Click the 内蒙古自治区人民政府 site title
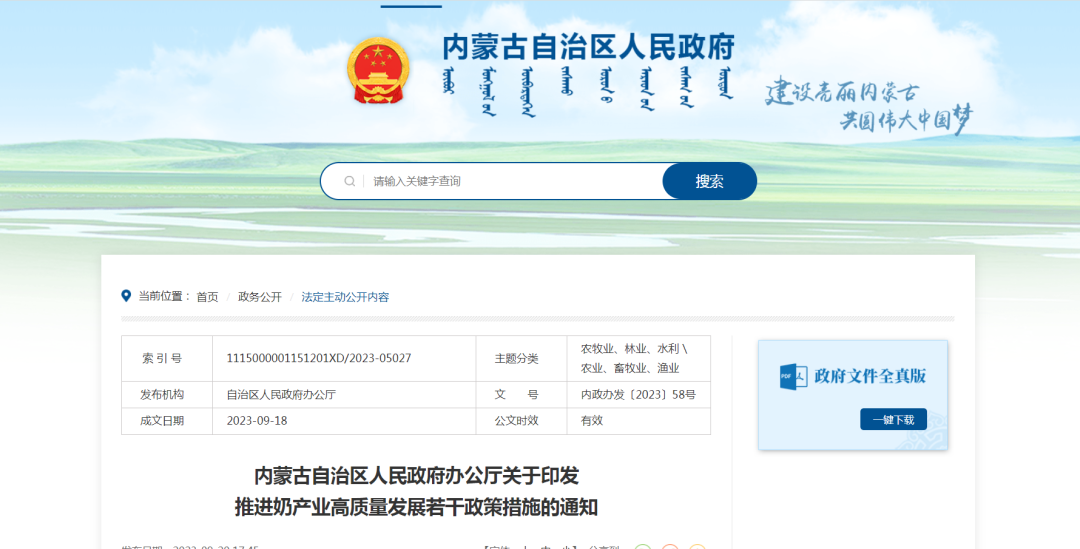 [589, 47]
